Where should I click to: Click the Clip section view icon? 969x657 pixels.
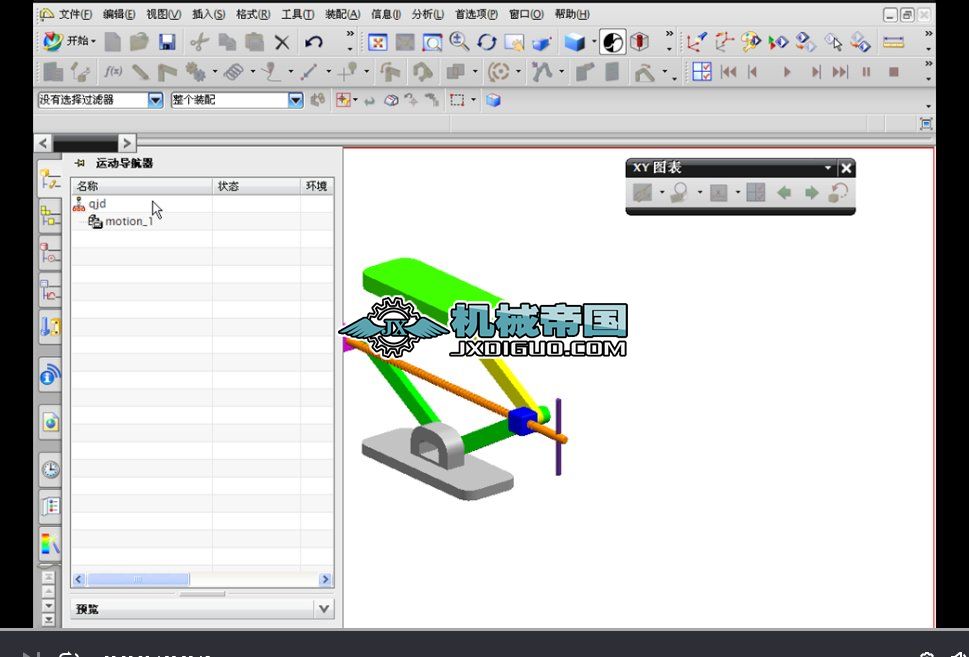[x=640, y=42]
